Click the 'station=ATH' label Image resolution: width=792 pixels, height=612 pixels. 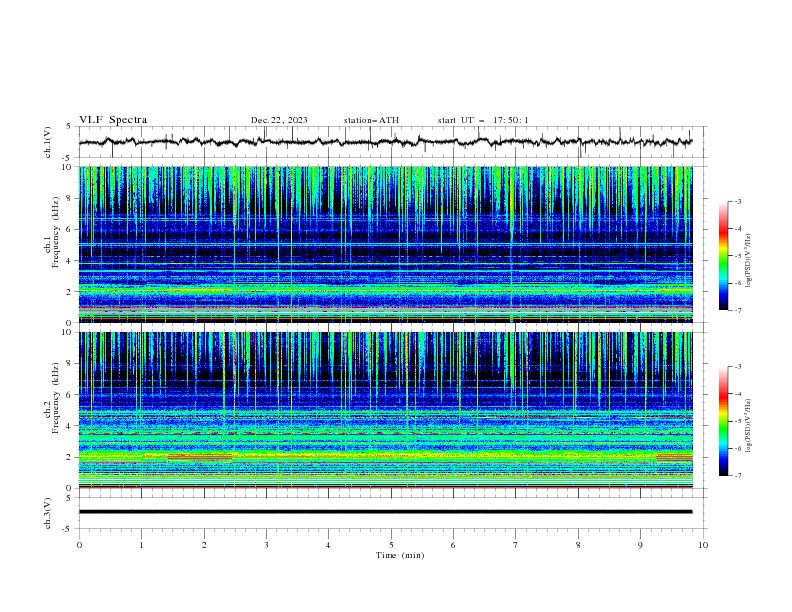point(371,120)
